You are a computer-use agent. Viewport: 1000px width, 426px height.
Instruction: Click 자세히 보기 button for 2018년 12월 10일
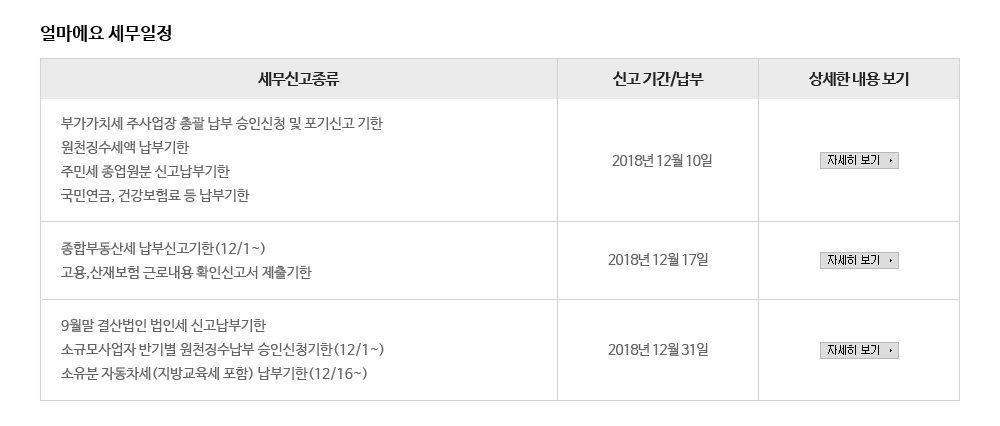click(x=859, y=161)
